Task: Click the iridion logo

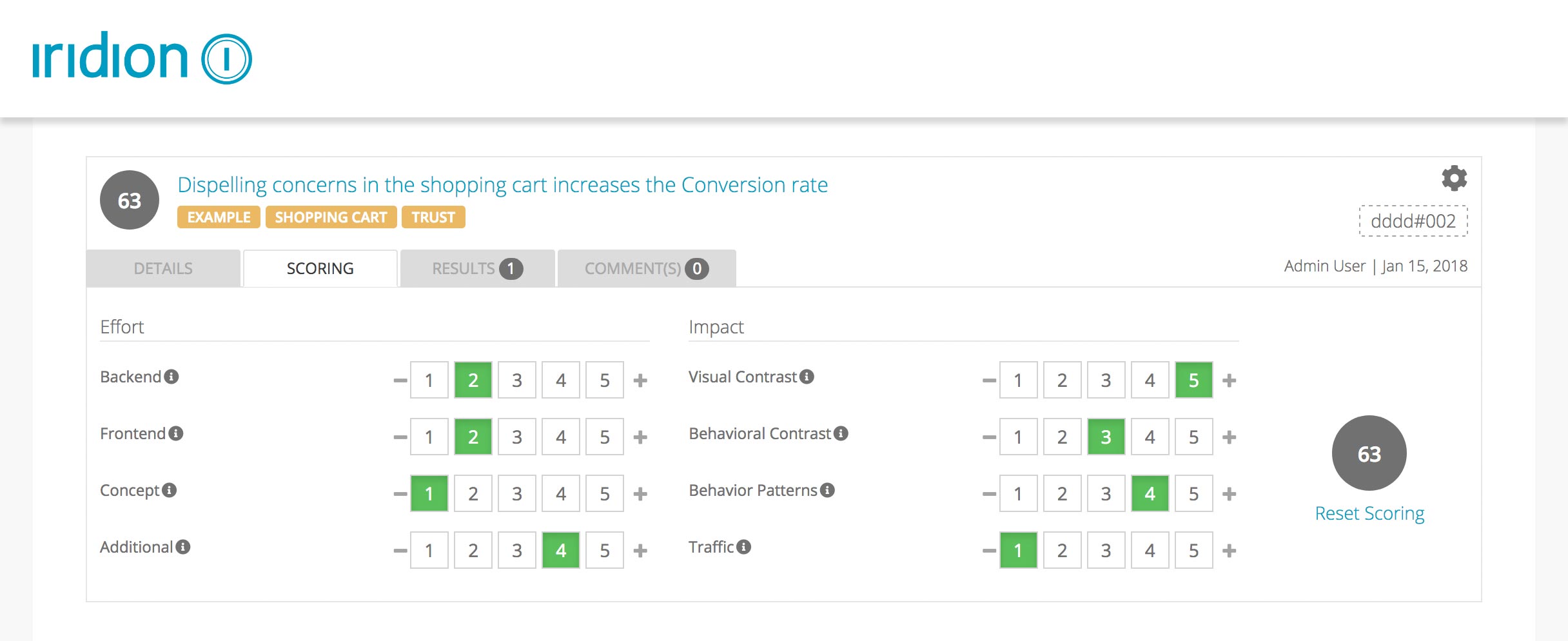Action: 142,58
